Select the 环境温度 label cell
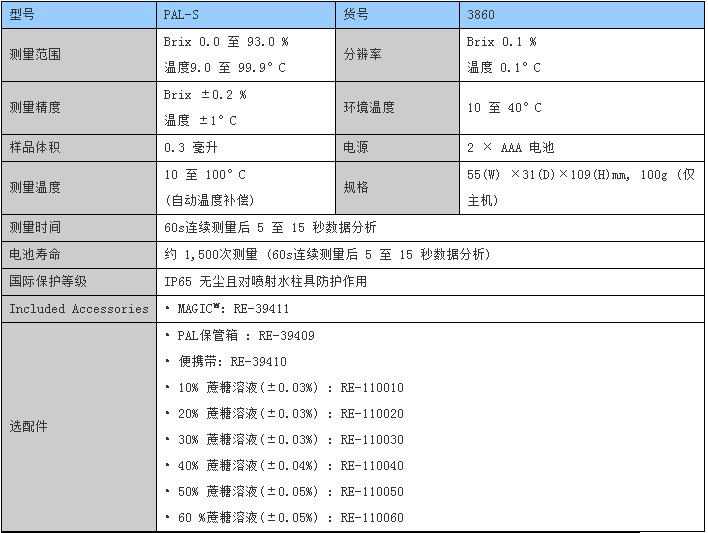Screen dimensions: 708x533 (x=369, y=108)
